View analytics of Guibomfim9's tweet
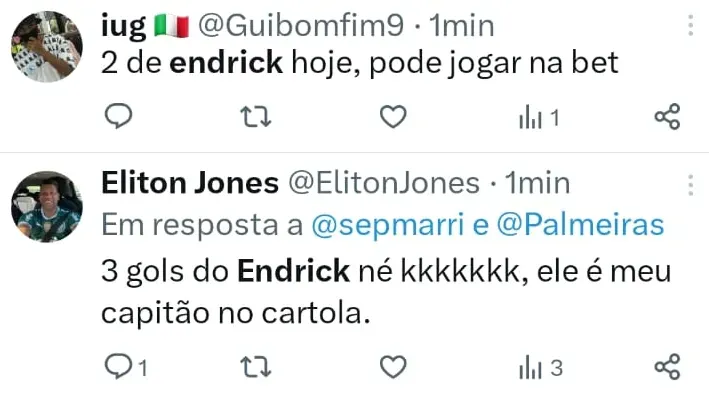The image size is (709, 401). (539, 118)
